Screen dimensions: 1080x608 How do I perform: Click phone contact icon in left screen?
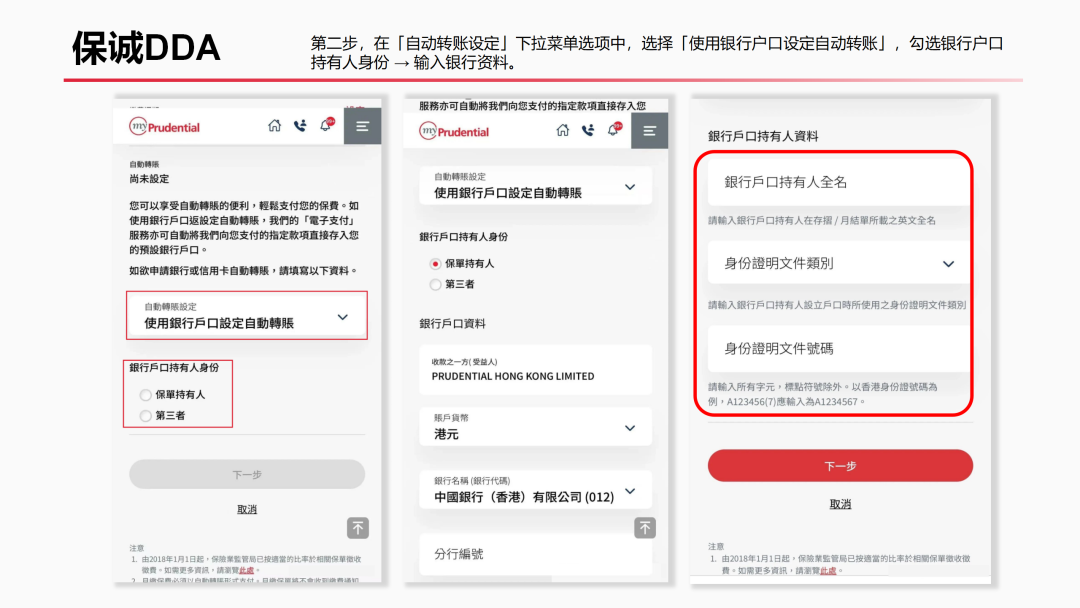(x=300, y=125)
